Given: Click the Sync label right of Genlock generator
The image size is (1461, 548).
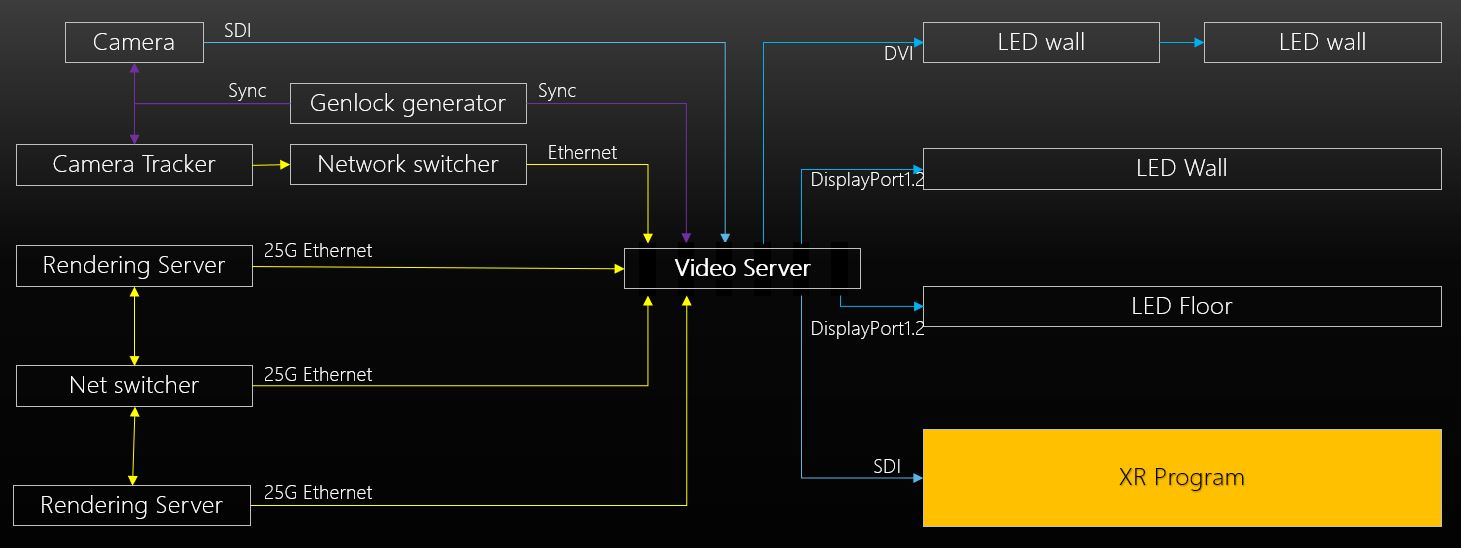Looking at the screenshot, I should pyautogui.click(x=557, y=91).
